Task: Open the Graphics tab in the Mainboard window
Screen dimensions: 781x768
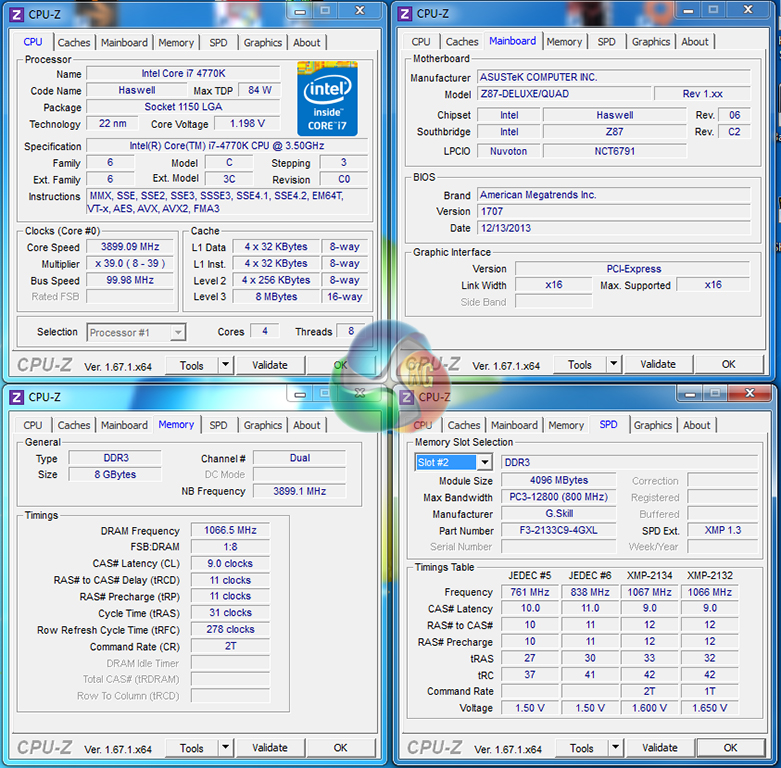Action: [x=651, y=42]
